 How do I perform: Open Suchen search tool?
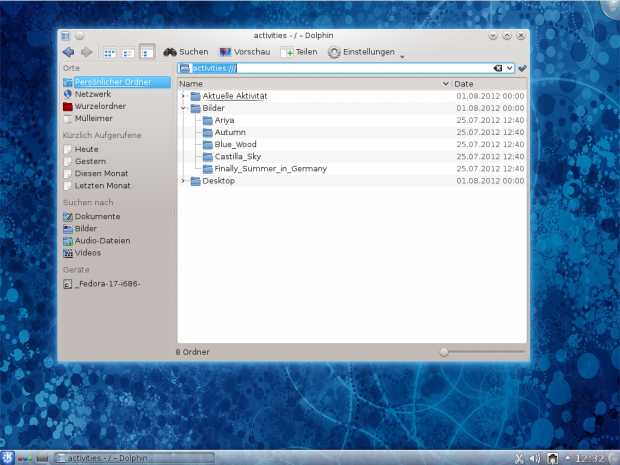click(x=186, y=52)
